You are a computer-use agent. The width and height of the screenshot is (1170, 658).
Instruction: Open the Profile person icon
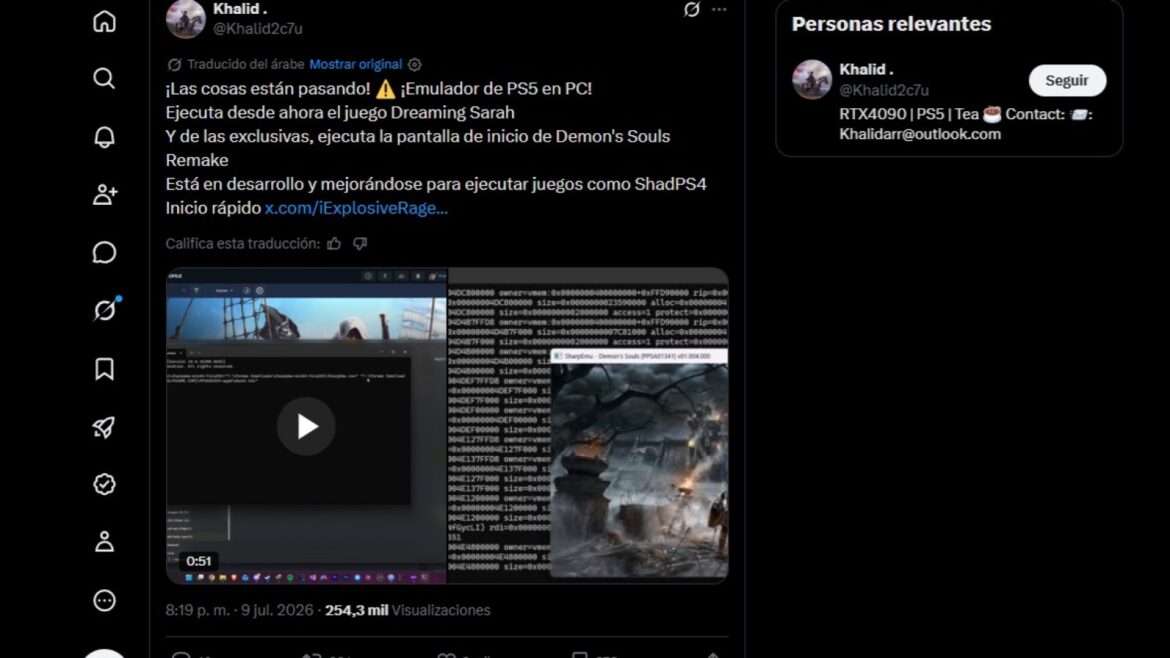(104, 542)
